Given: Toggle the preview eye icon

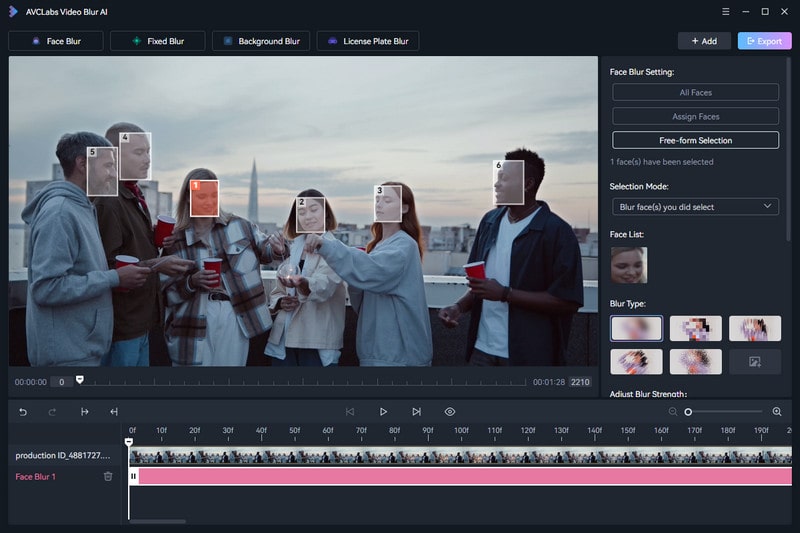Looking at the screenshot, I should tap(450, 411).
